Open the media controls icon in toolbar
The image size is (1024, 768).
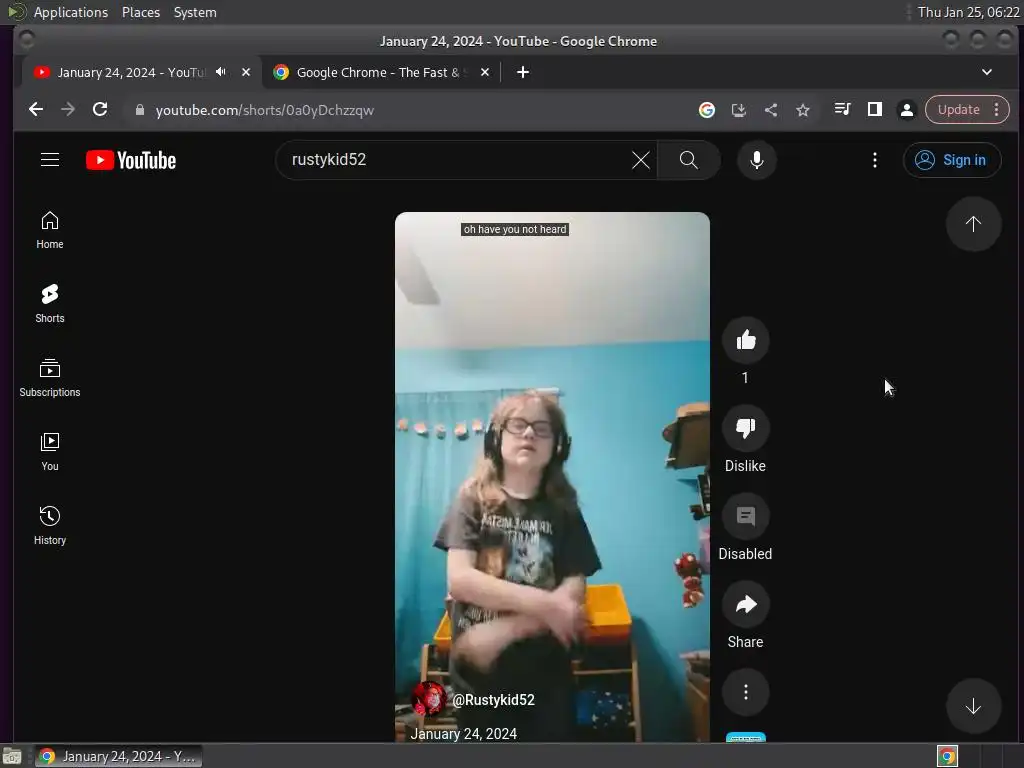coord(842,110)
